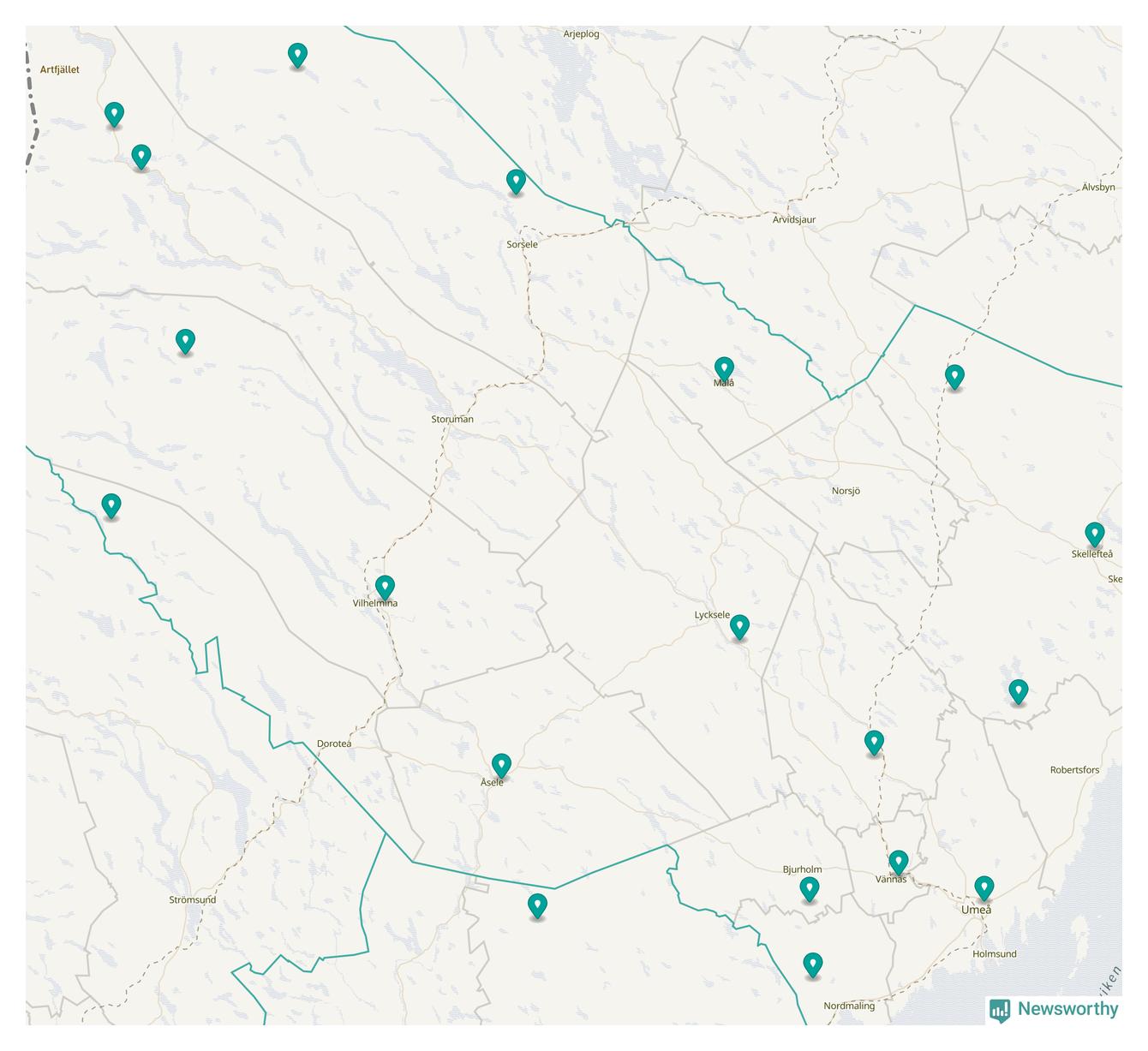Click the map pin at Umeå

coord(984,887)
